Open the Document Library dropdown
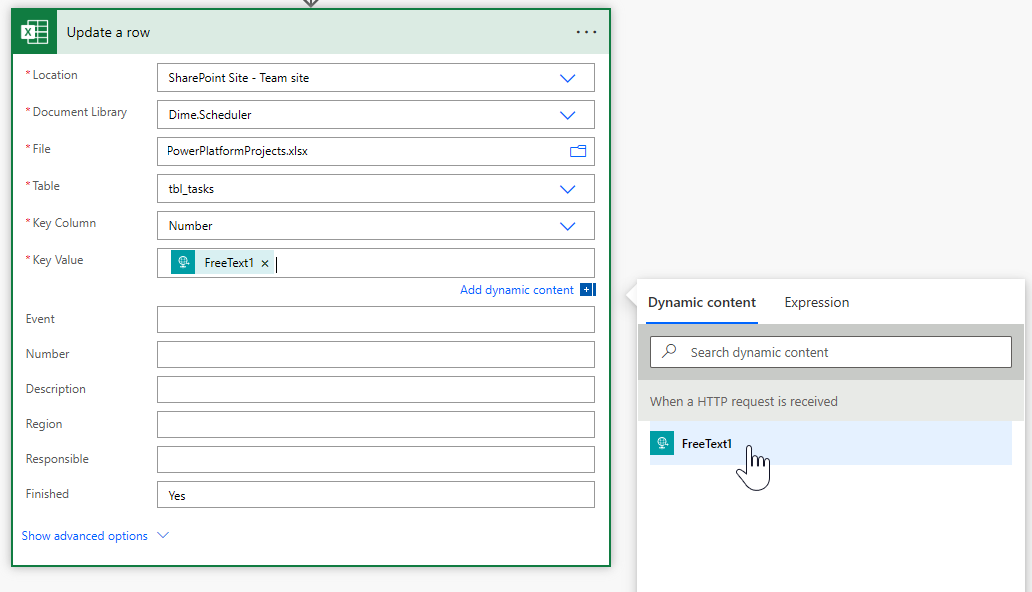 [567, 115]
